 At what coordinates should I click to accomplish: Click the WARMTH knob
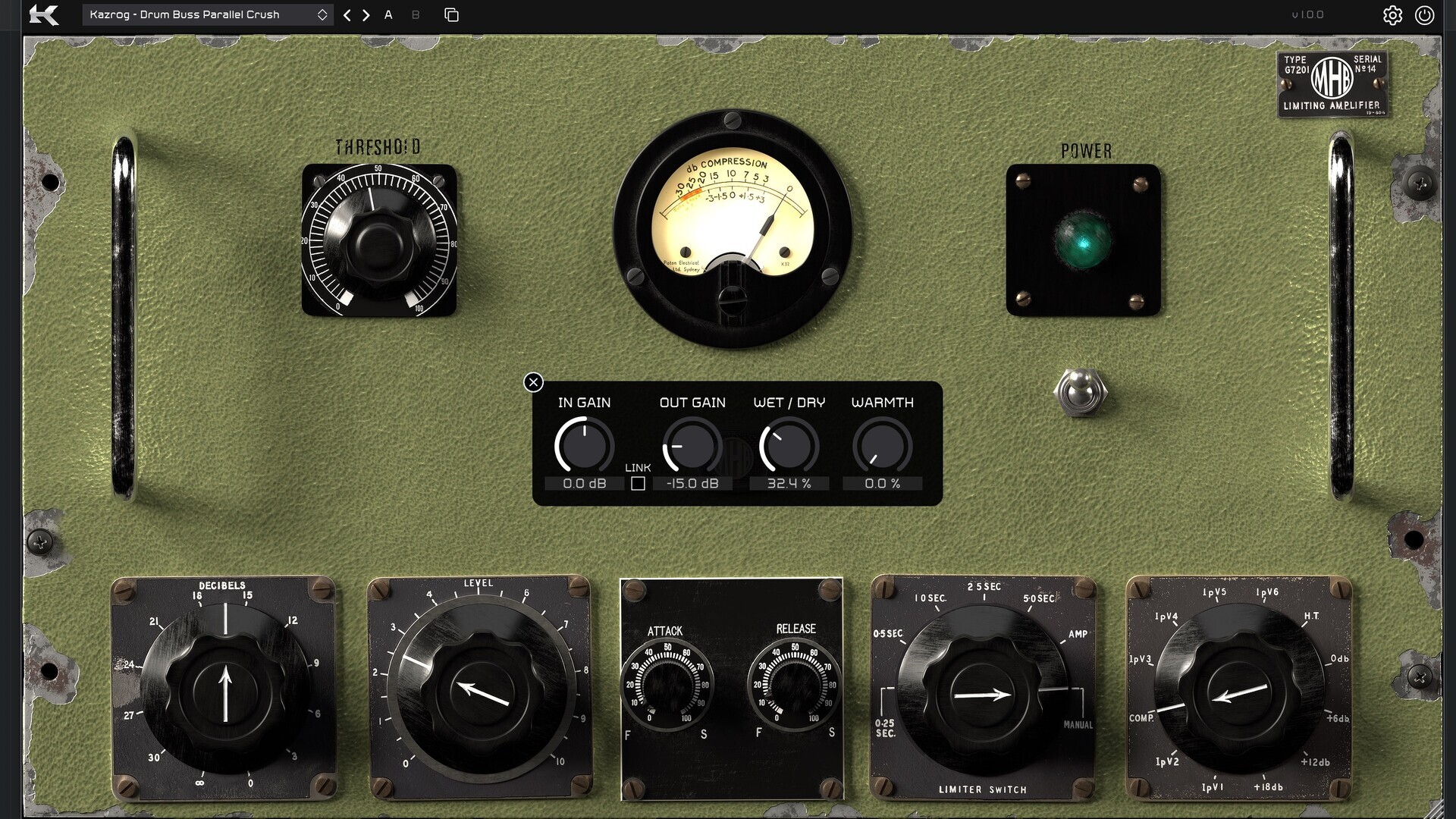tap(882, 447)
